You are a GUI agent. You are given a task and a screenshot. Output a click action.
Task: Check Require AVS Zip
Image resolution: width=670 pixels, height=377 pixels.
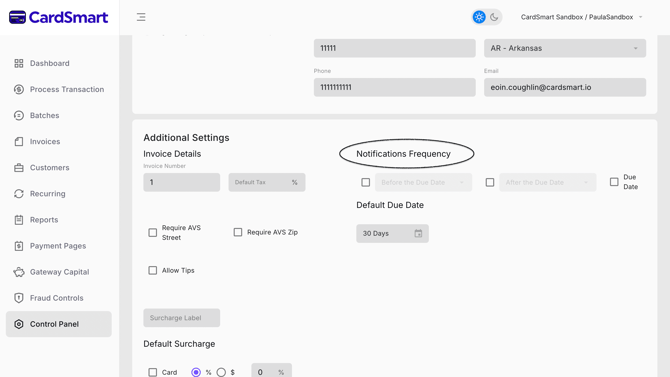pos(238,232)
